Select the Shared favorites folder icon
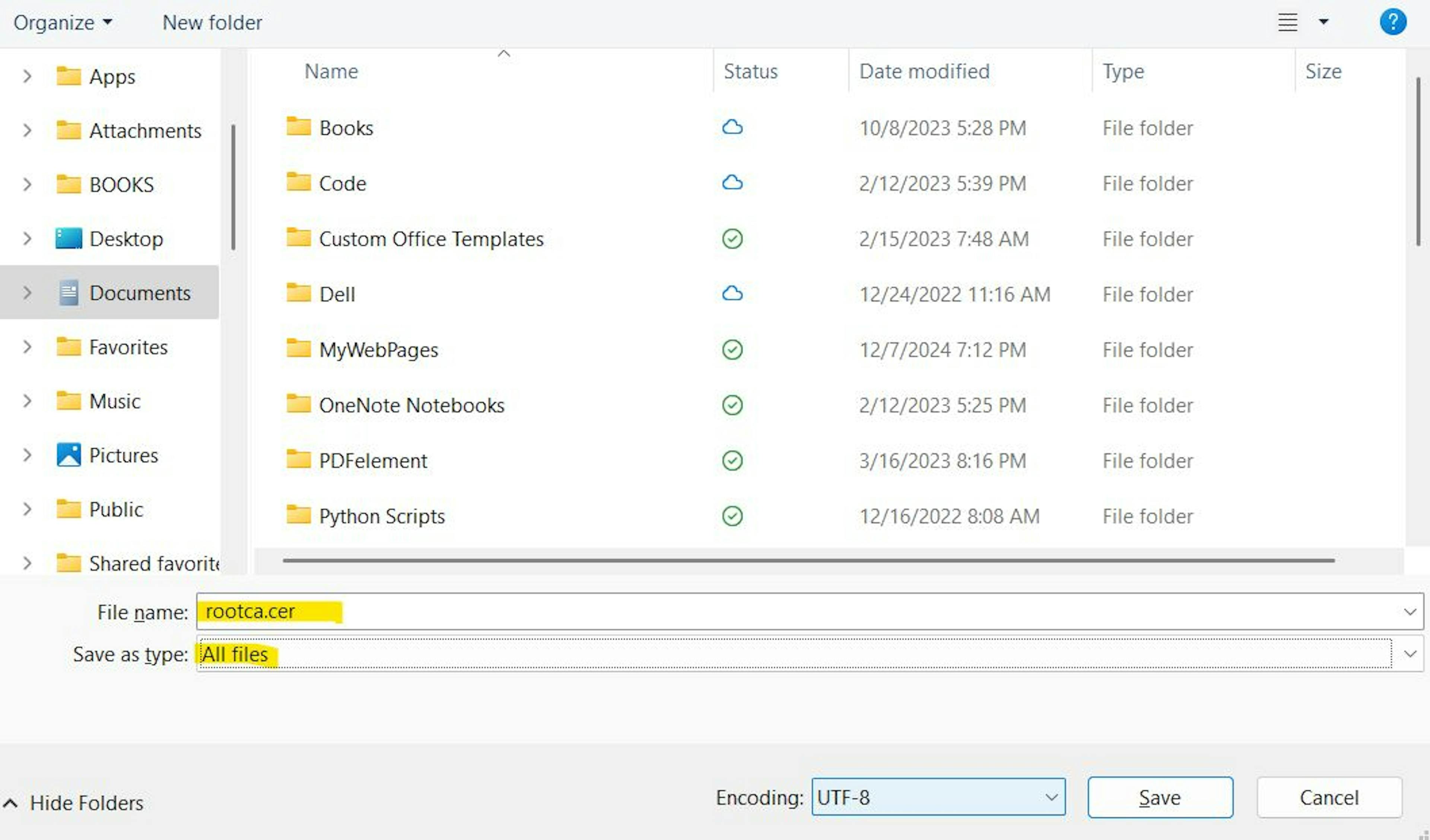 coord(69,563)
